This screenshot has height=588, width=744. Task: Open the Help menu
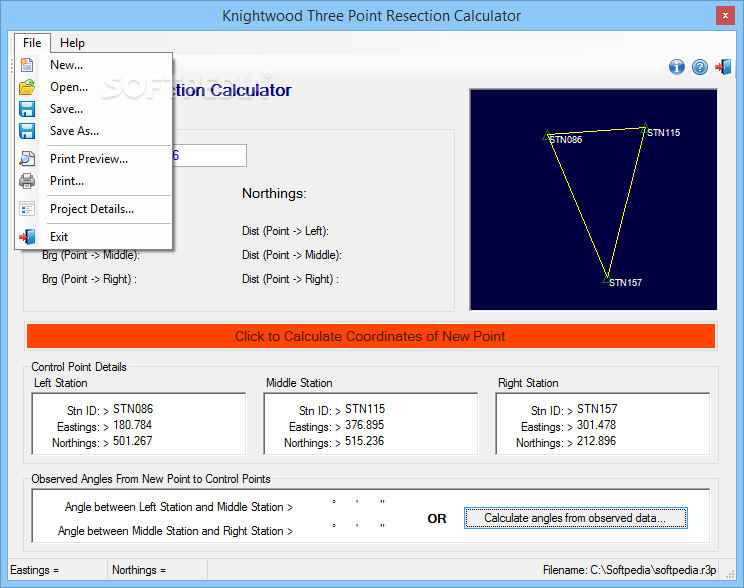[72, 43]
